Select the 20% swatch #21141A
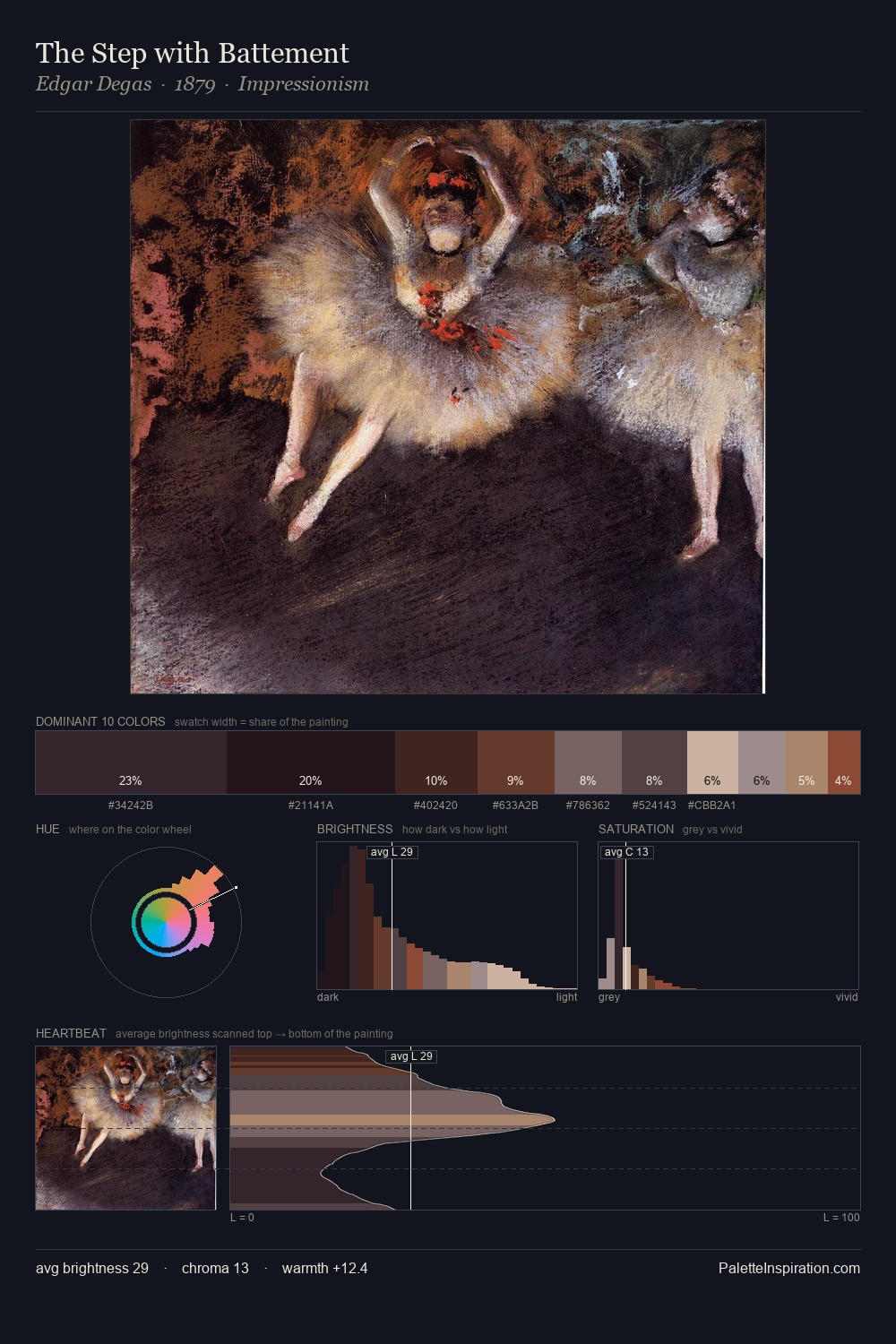 311,762
